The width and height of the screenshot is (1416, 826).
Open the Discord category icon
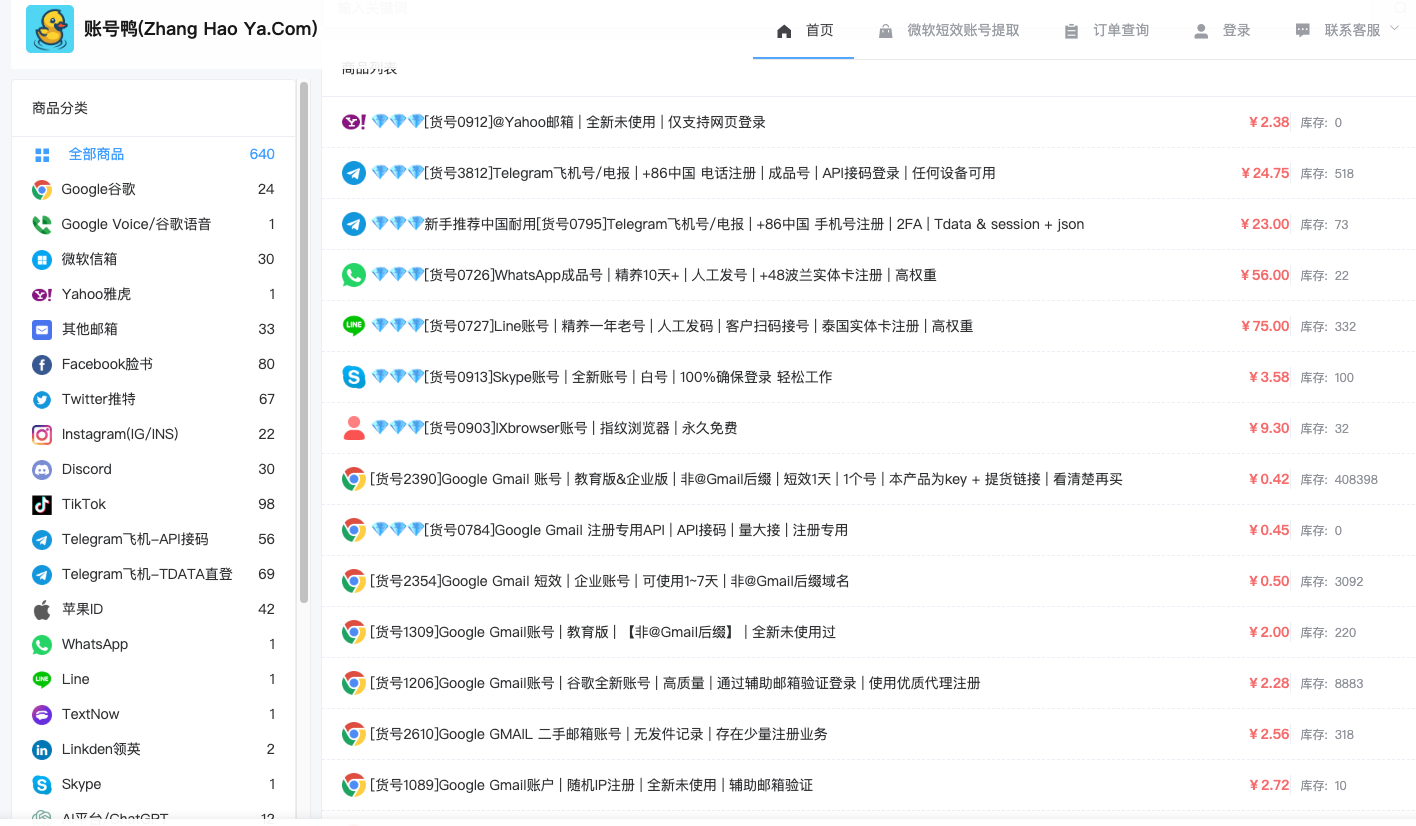click(42, 469)
